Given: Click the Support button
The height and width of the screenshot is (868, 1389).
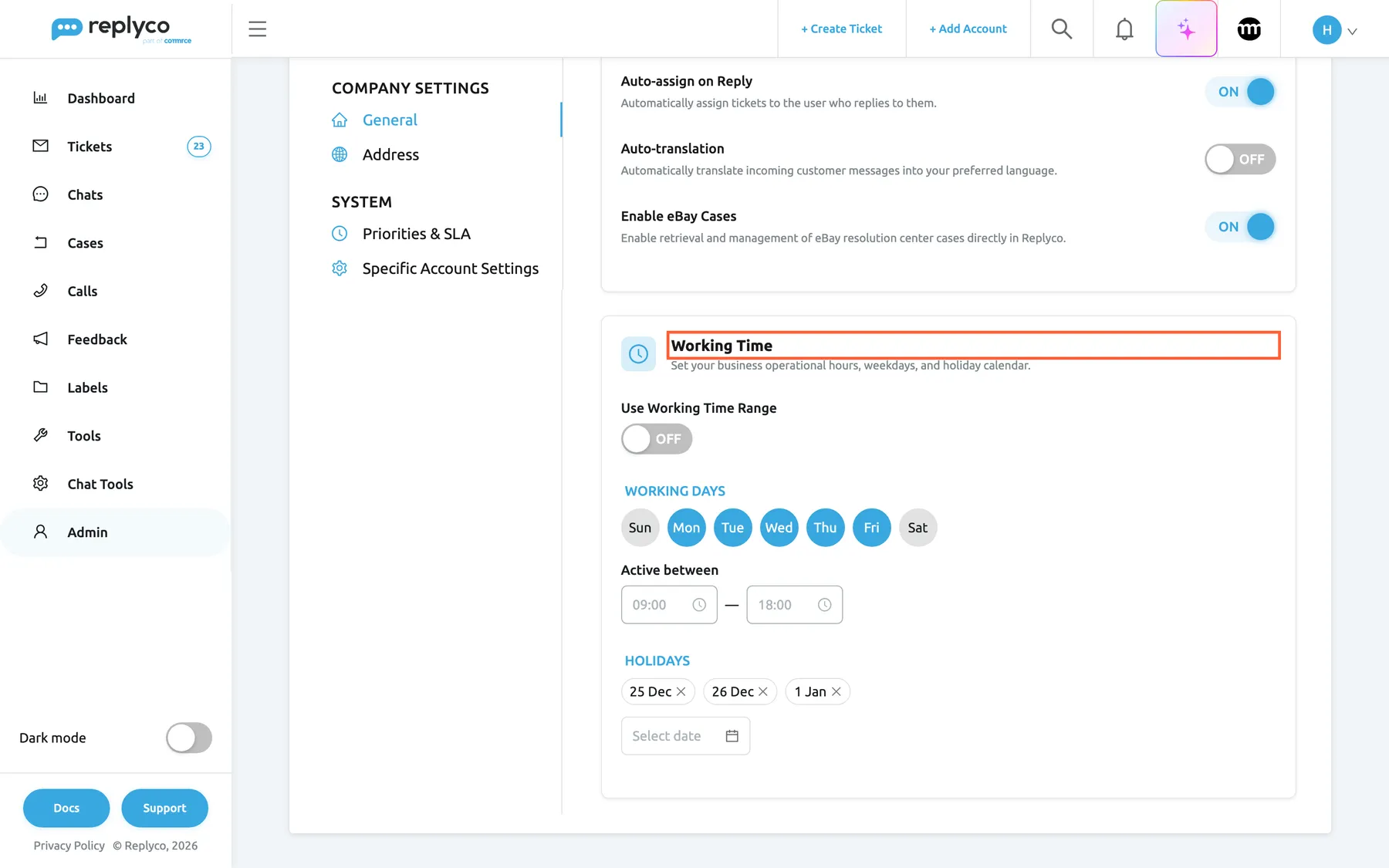Looking at the screenshot, I should click(x=164, y=808).
